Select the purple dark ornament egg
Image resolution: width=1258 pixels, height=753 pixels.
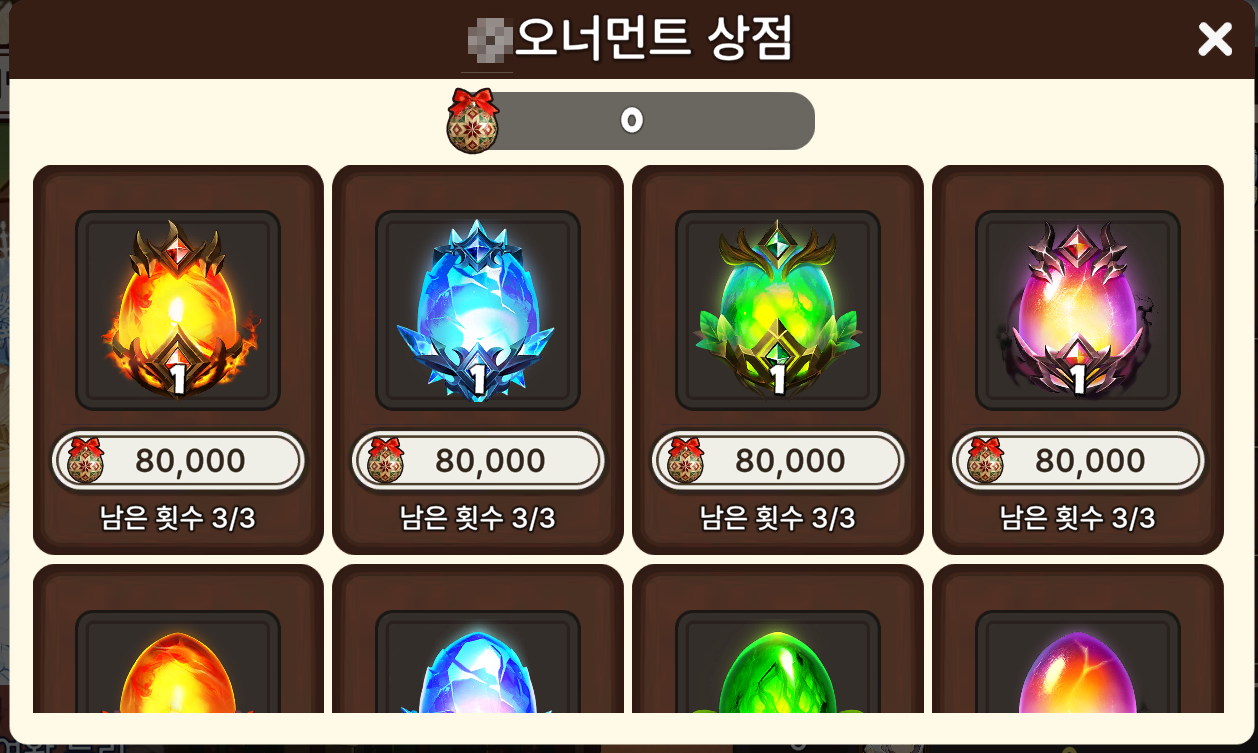pos(1078,310)
